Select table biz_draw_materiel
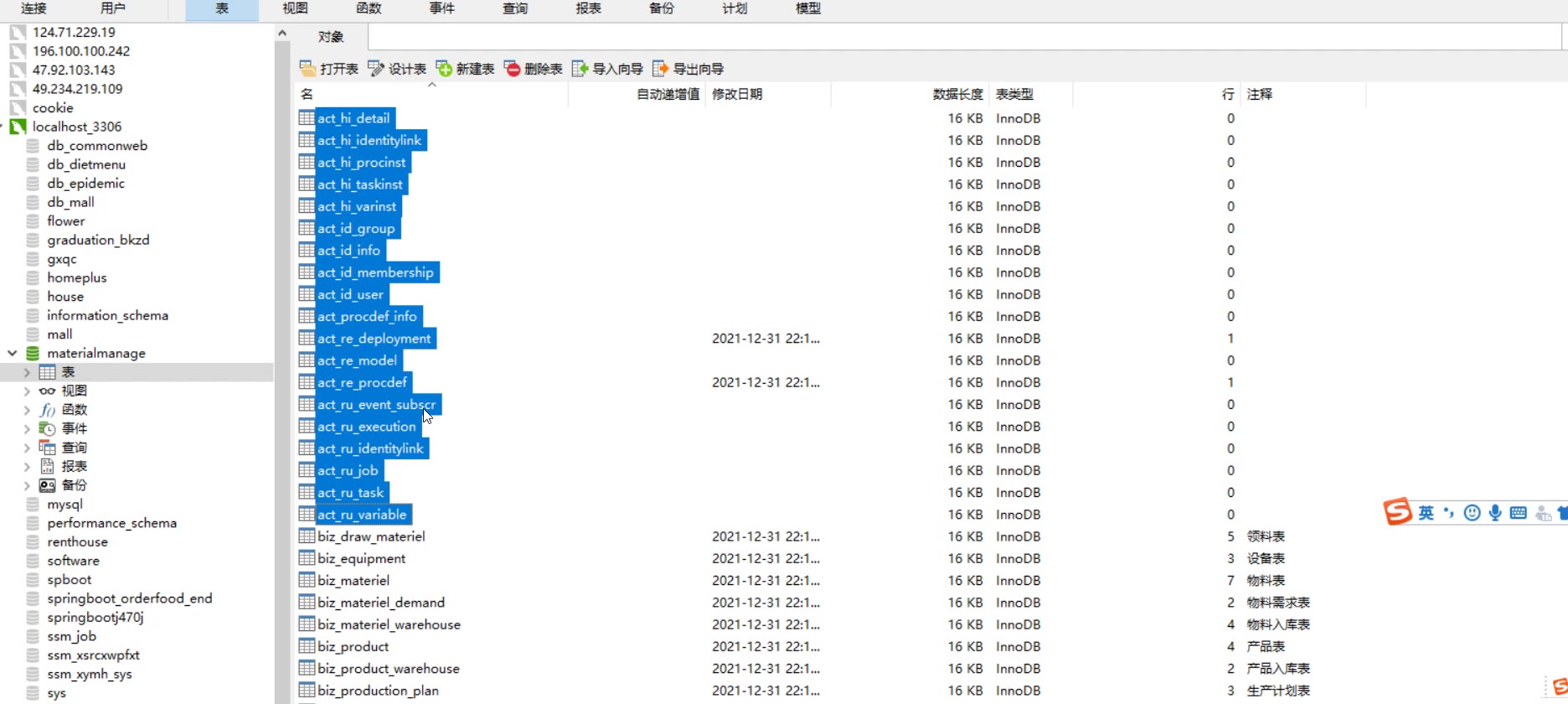This screenshot has height=704, width=1568. [x=371, y=536]
